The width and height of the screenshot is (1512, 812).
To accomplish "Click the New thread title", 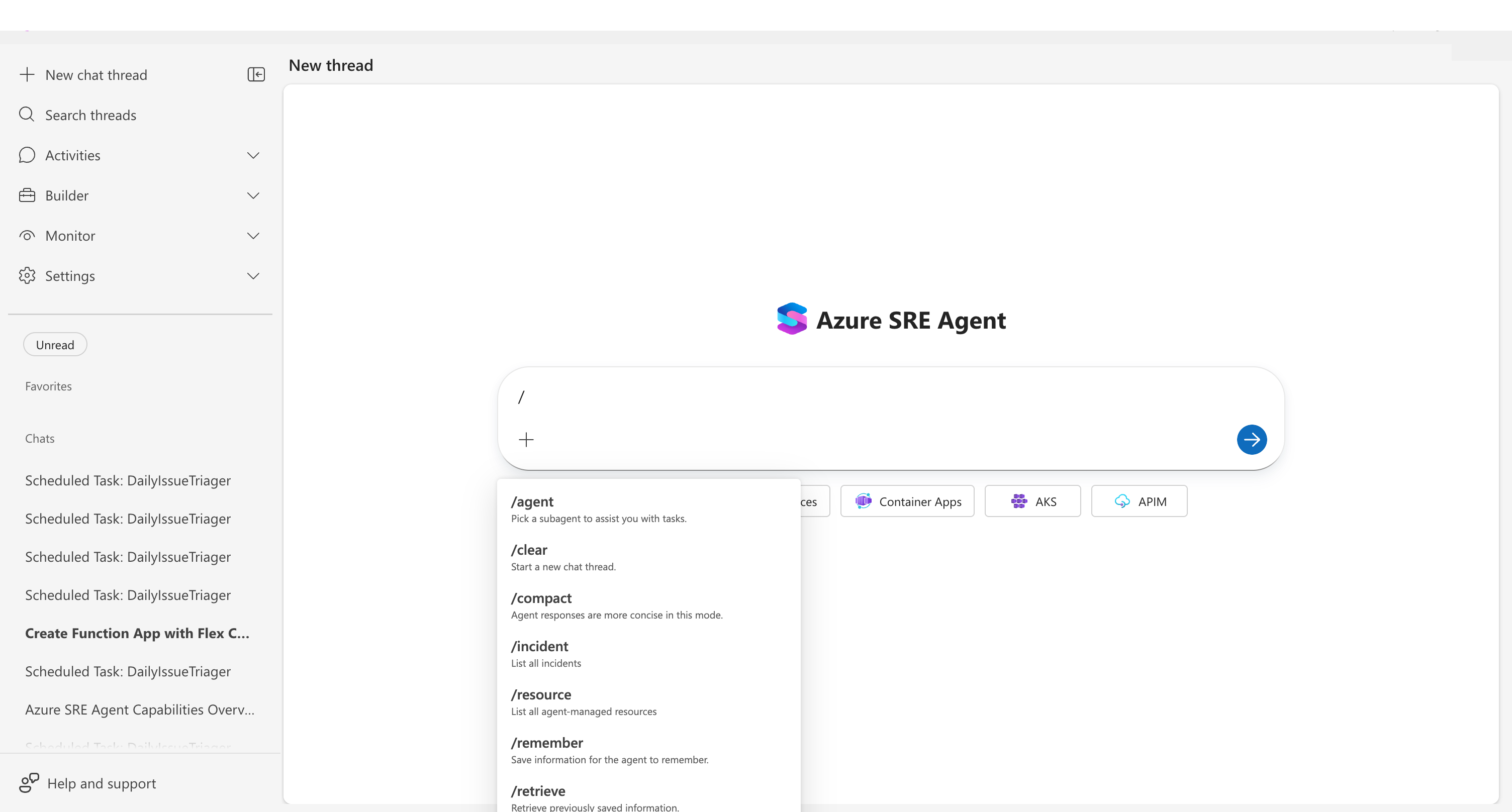I will (x=331, y=65).
